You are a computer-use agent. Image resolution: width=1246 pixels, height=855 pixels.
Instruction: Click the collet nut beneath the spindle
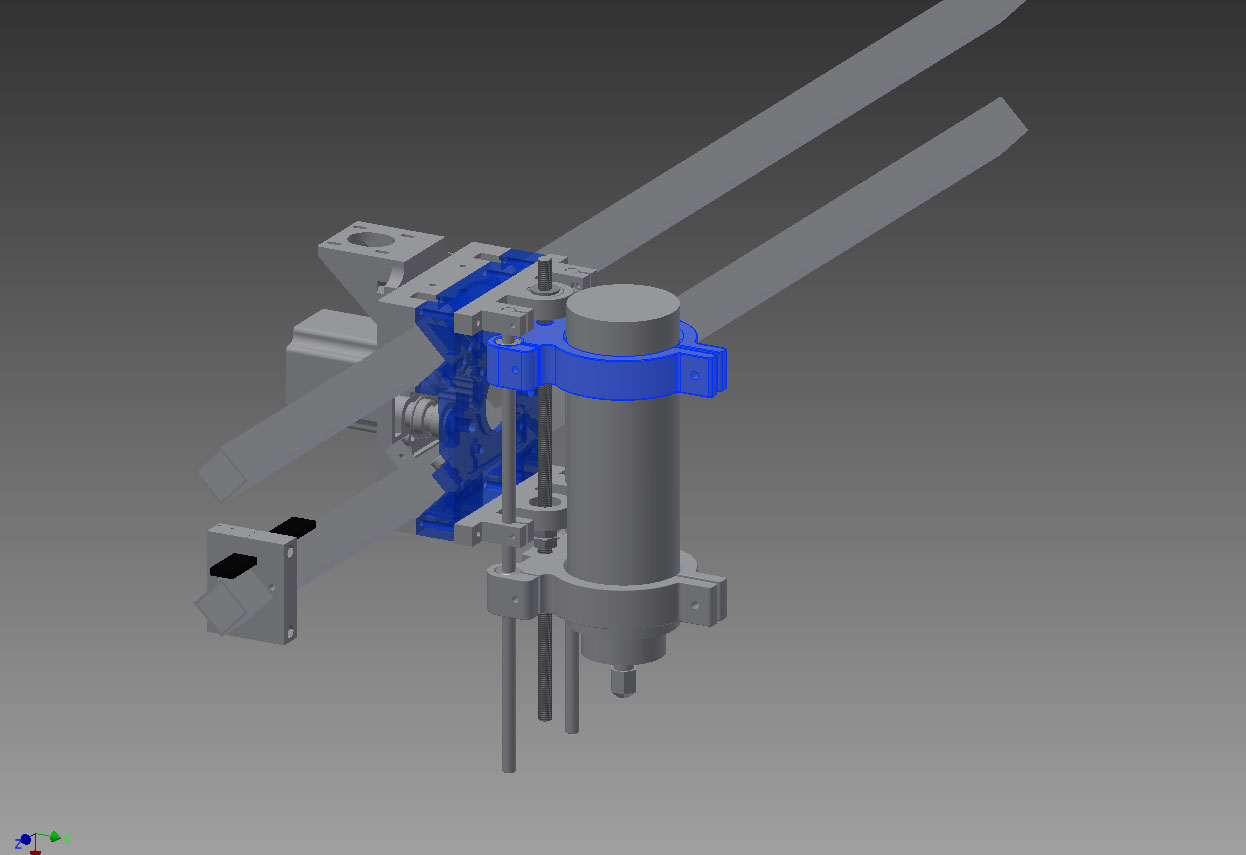click(623, 681)
